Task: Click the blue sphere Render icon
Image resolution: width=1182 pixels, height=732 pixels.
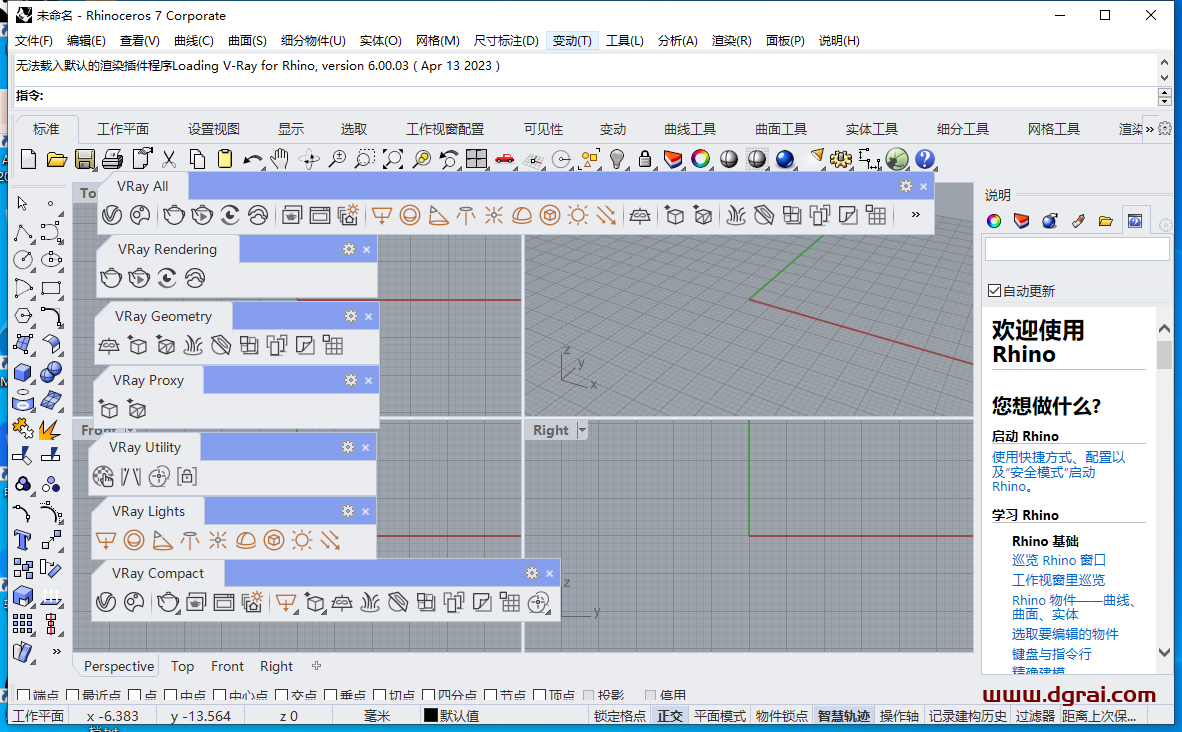Action: tap(785, 159)
